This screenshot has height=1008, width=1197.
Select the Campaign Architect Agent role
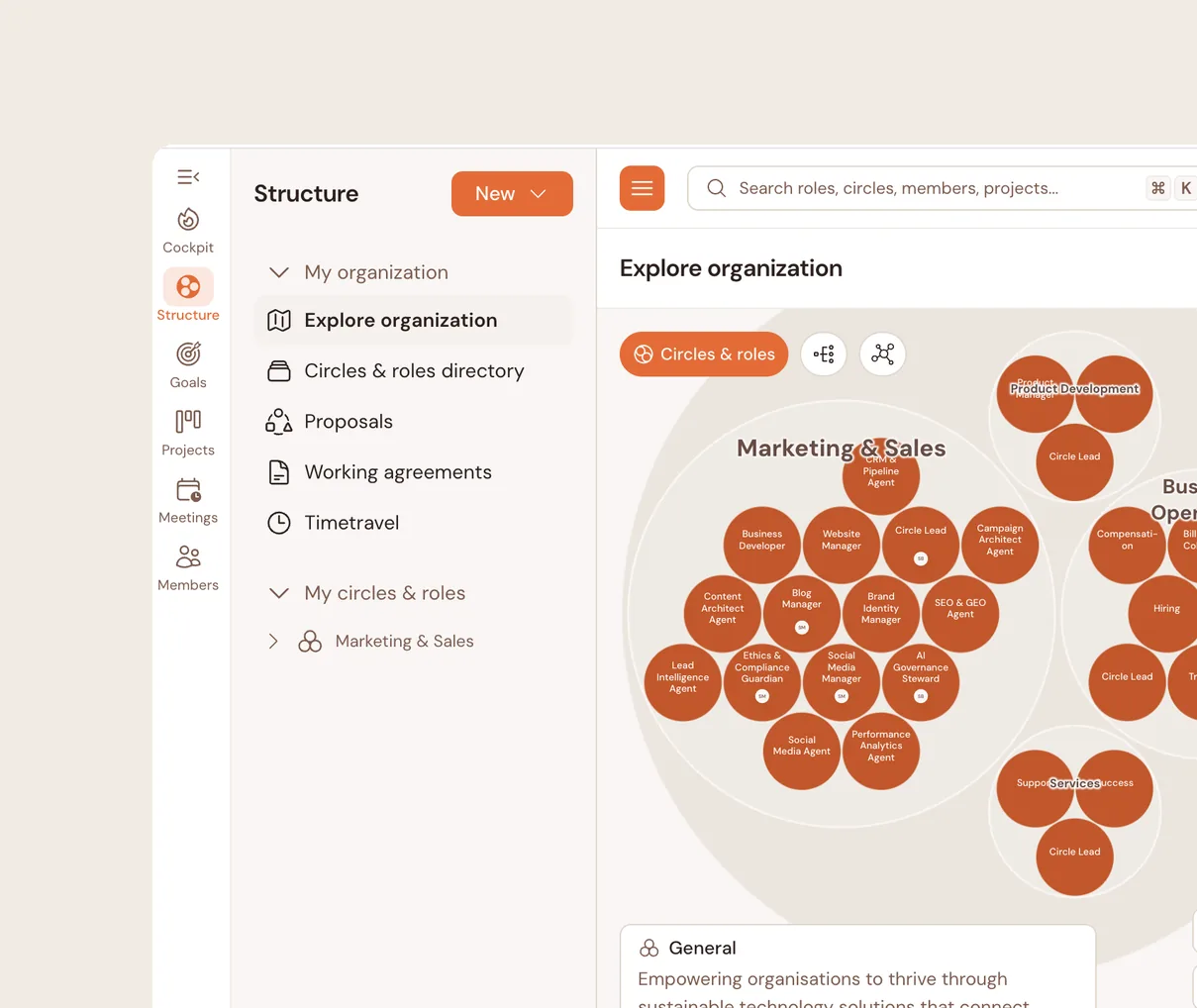click(1000, 545)
